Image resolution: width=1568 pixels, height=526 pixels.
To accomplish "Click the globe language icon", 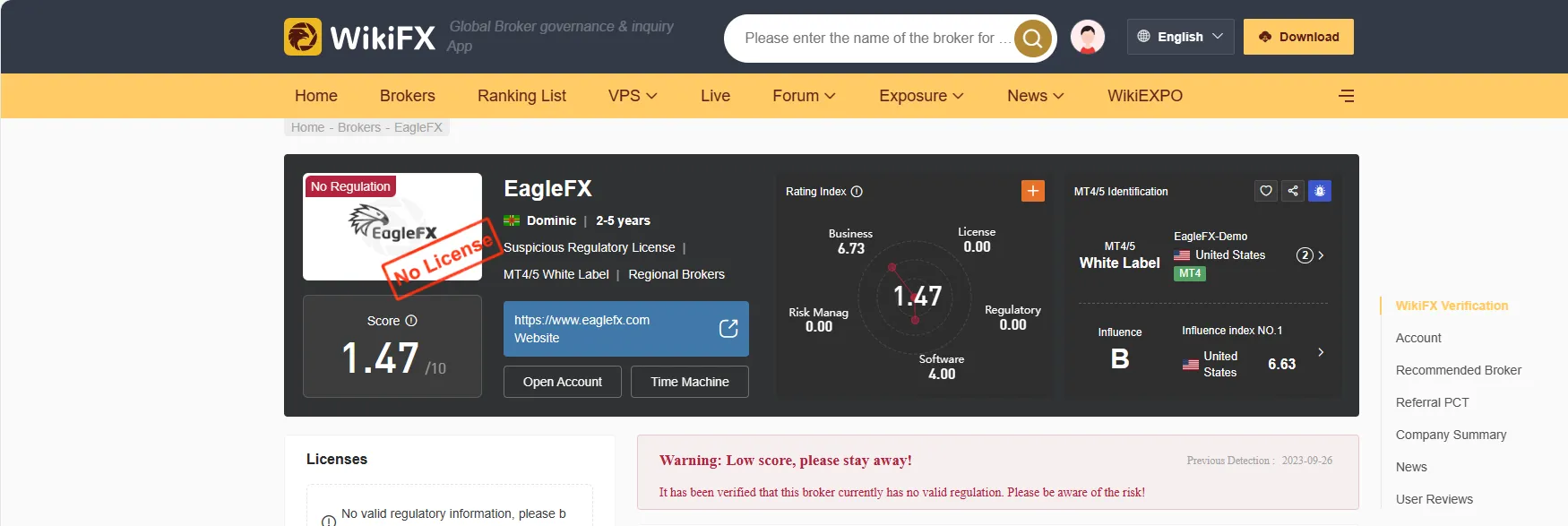I will click(1143, 37).
